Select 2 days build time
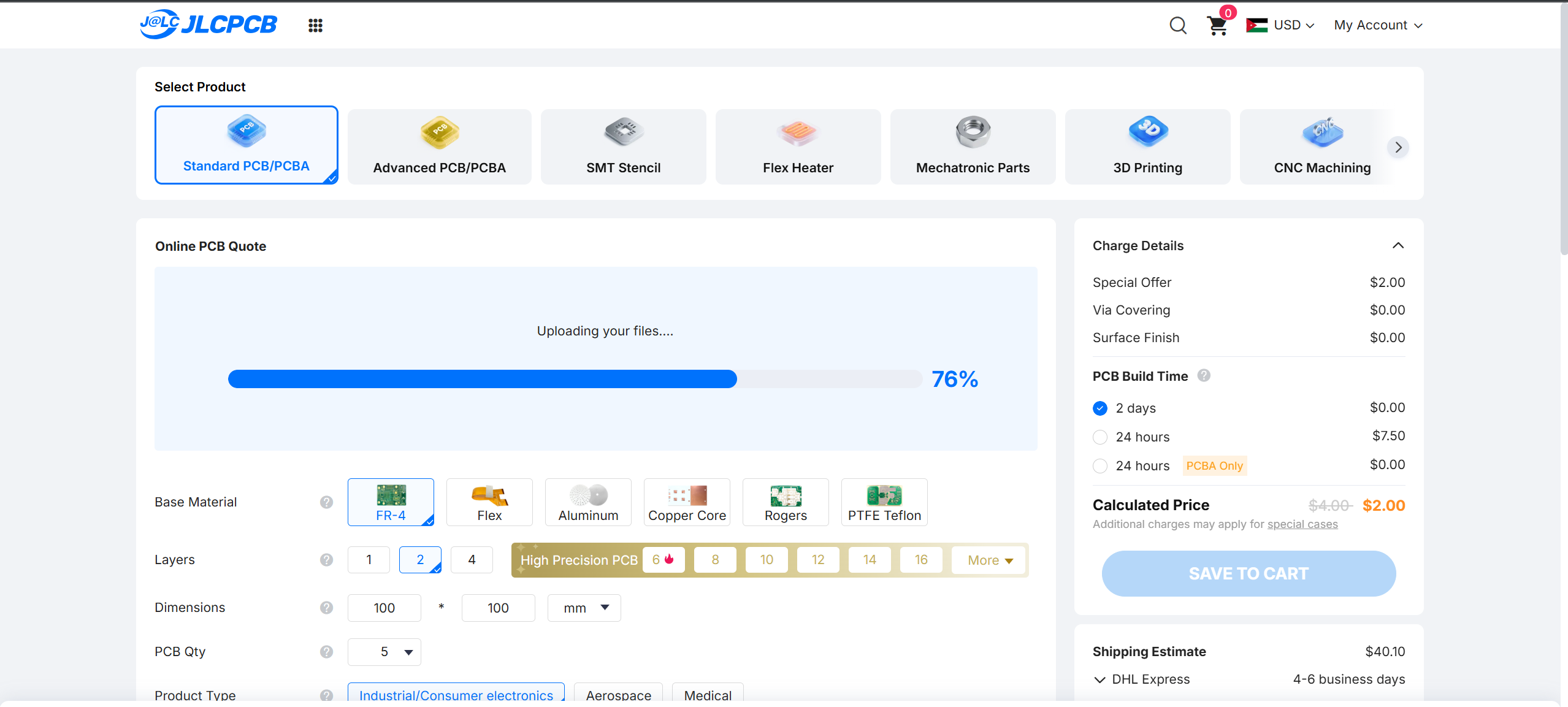 (x=1100, y=408)
